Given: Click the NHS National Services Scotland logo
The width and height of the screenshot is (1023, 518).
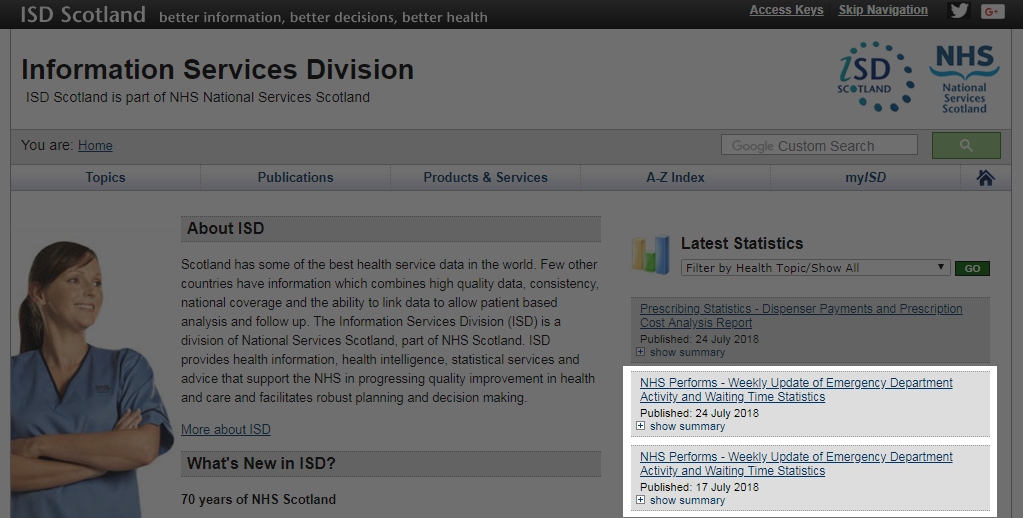Looking at the screenshot, I should coord(964,79).
